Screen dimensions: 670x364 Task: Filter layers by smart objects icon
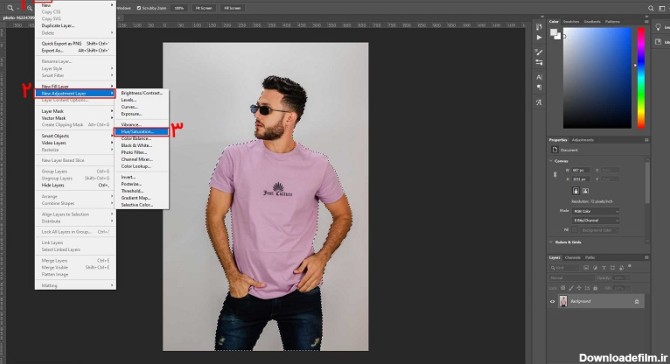coord(621,268)
